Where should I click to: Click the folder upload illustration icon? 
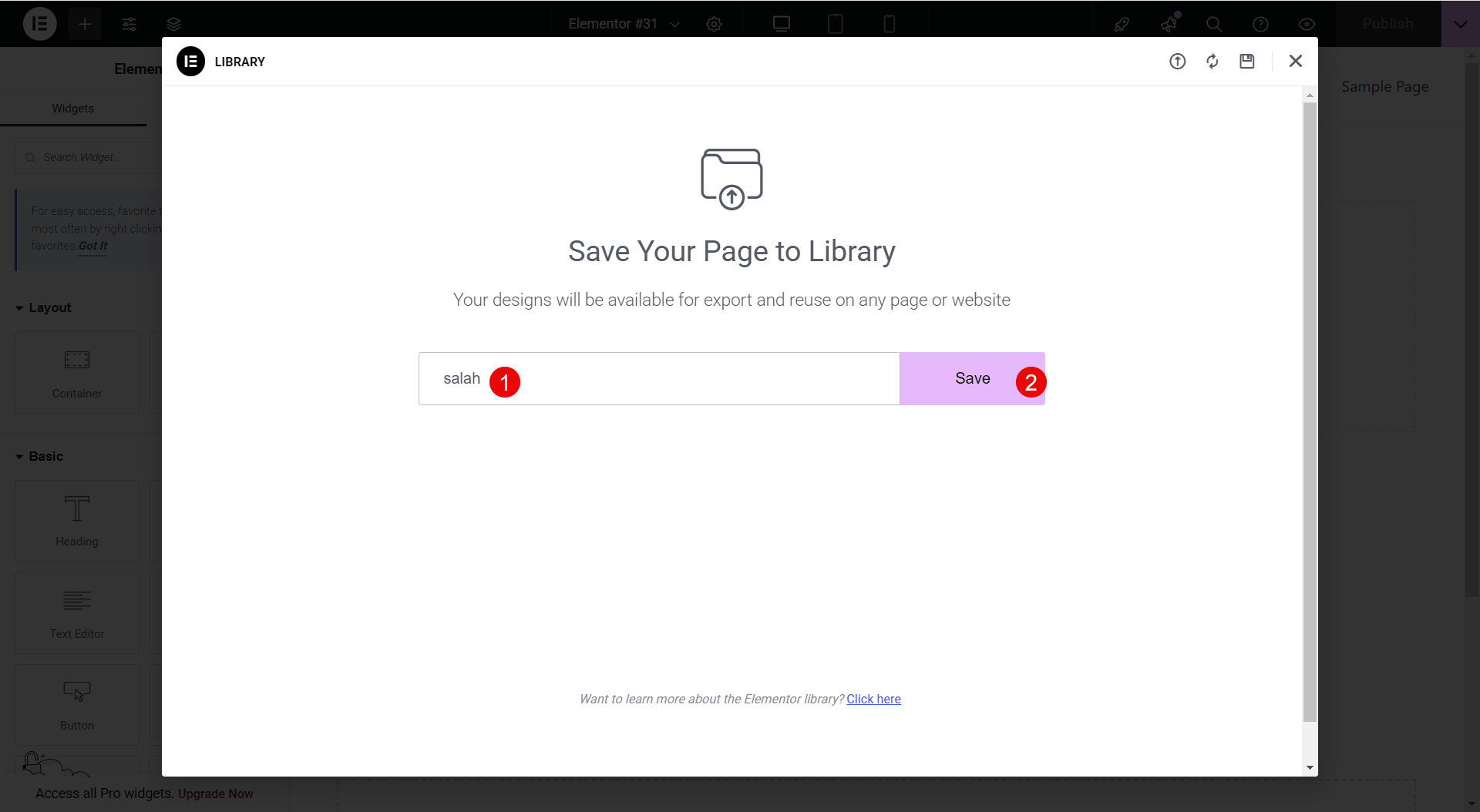click(x=732, y=179)
